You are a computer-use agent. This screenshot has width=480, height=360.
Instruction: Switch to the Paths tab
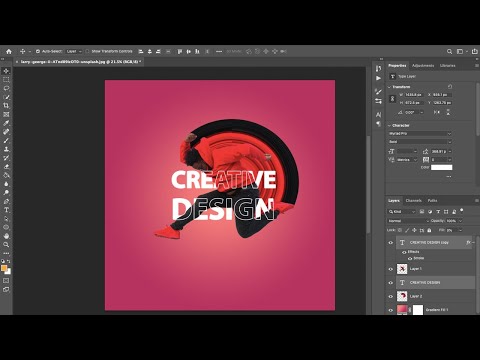[432, 201]
